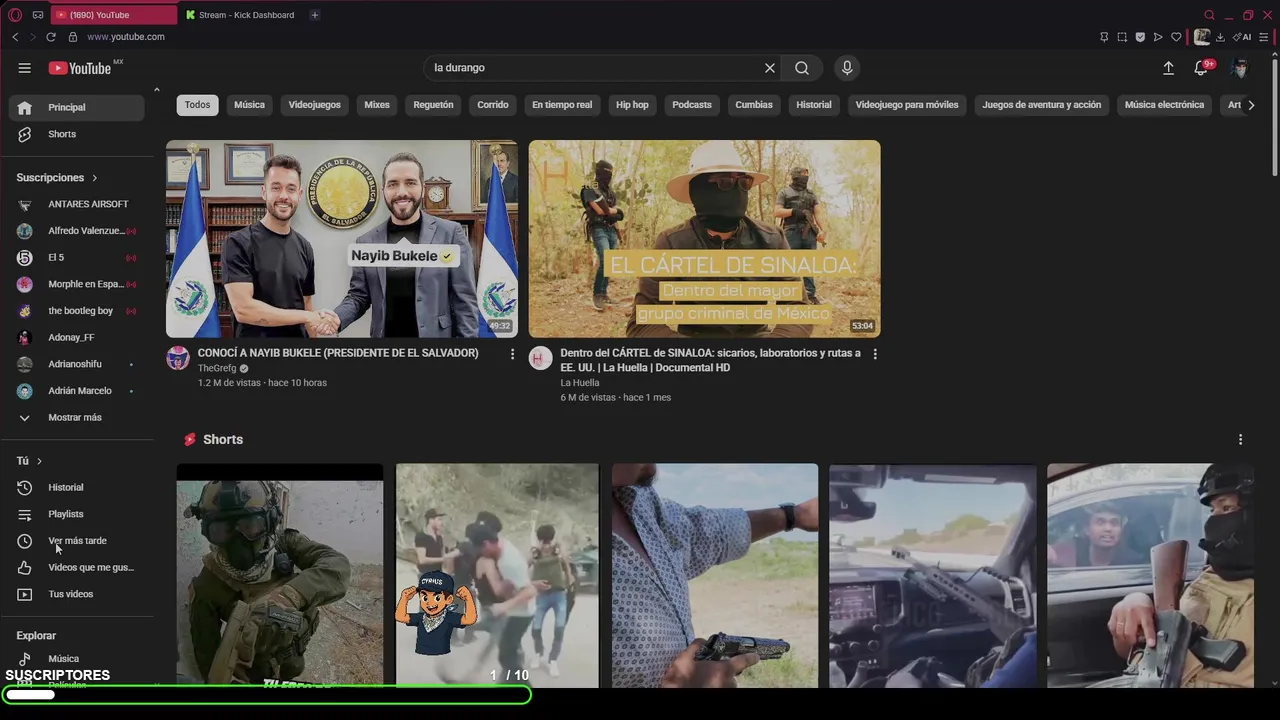This screenshot has height=720, width=1280.
Task: Open ANTARES AIRSOFT subscription
Action: tap(77, 204)
